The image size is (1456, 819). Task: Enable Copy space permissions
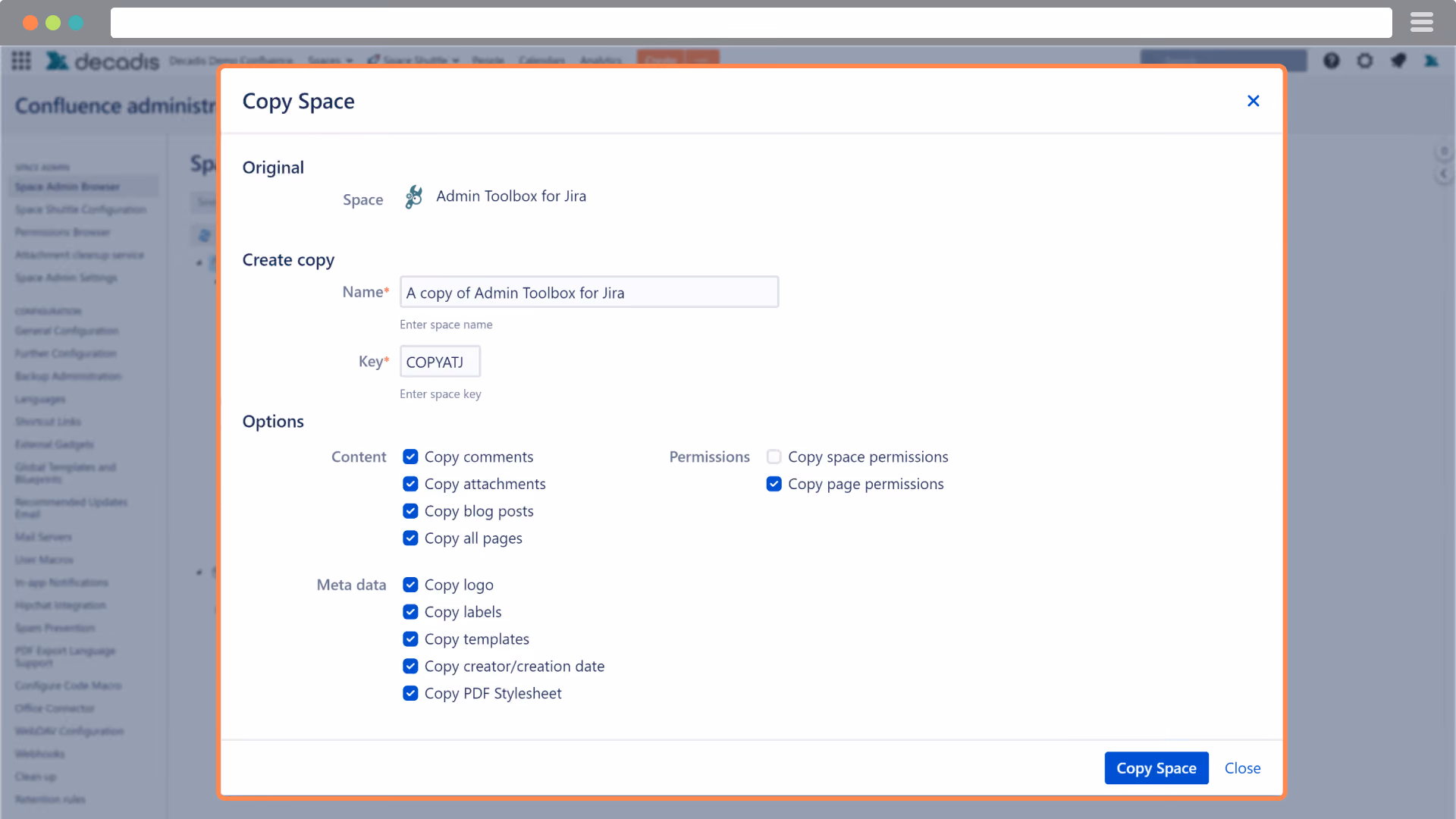(x=773, y=457)
